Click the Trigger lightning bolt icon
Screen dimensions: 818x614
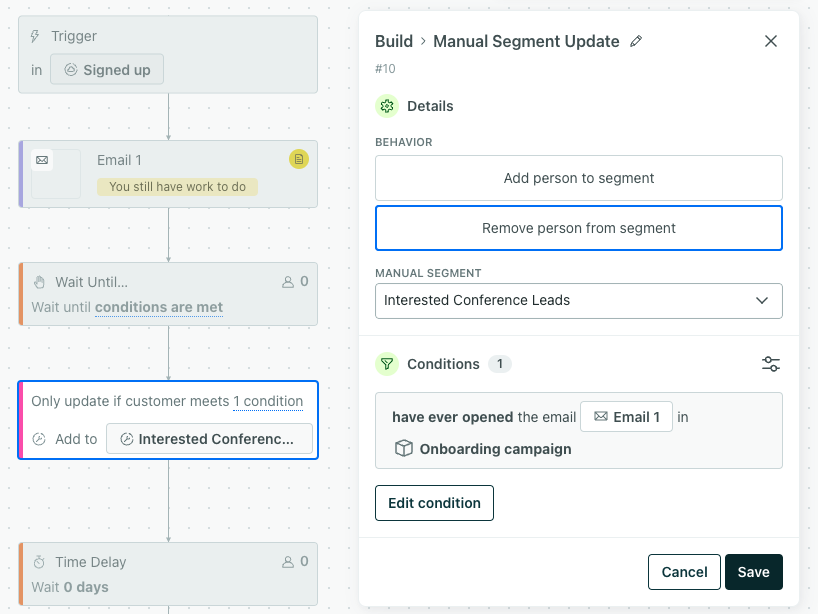[x=35, y=36]
